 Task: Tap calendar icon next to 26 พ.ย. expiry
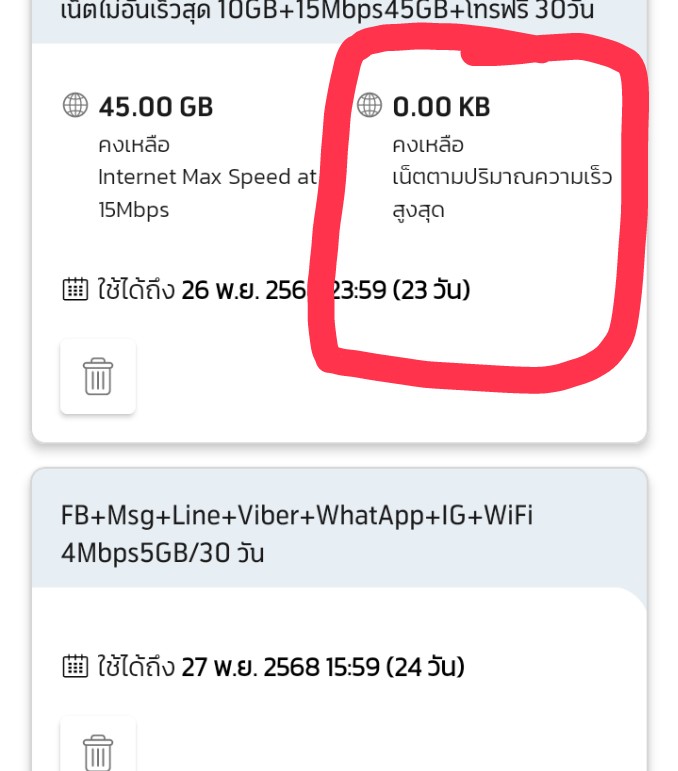coord(75,289)
